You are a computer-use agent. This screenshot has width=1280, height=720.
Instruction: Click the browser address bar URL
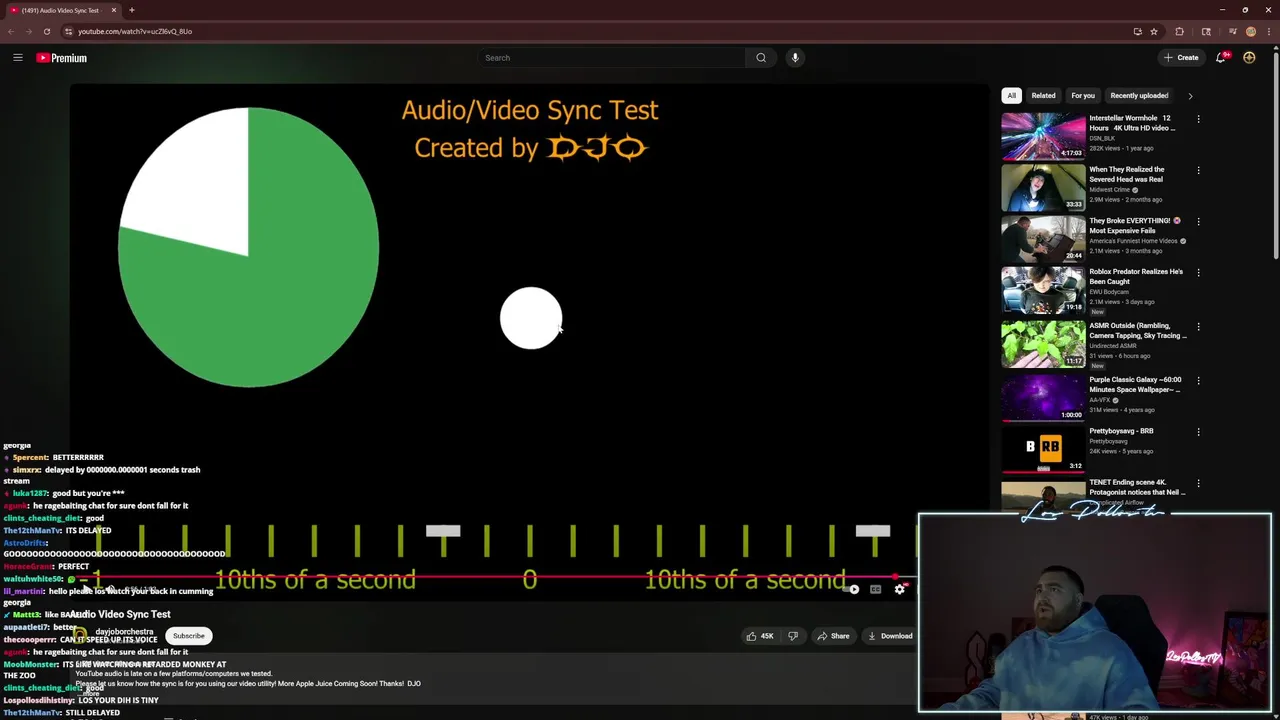coord(135,31)
